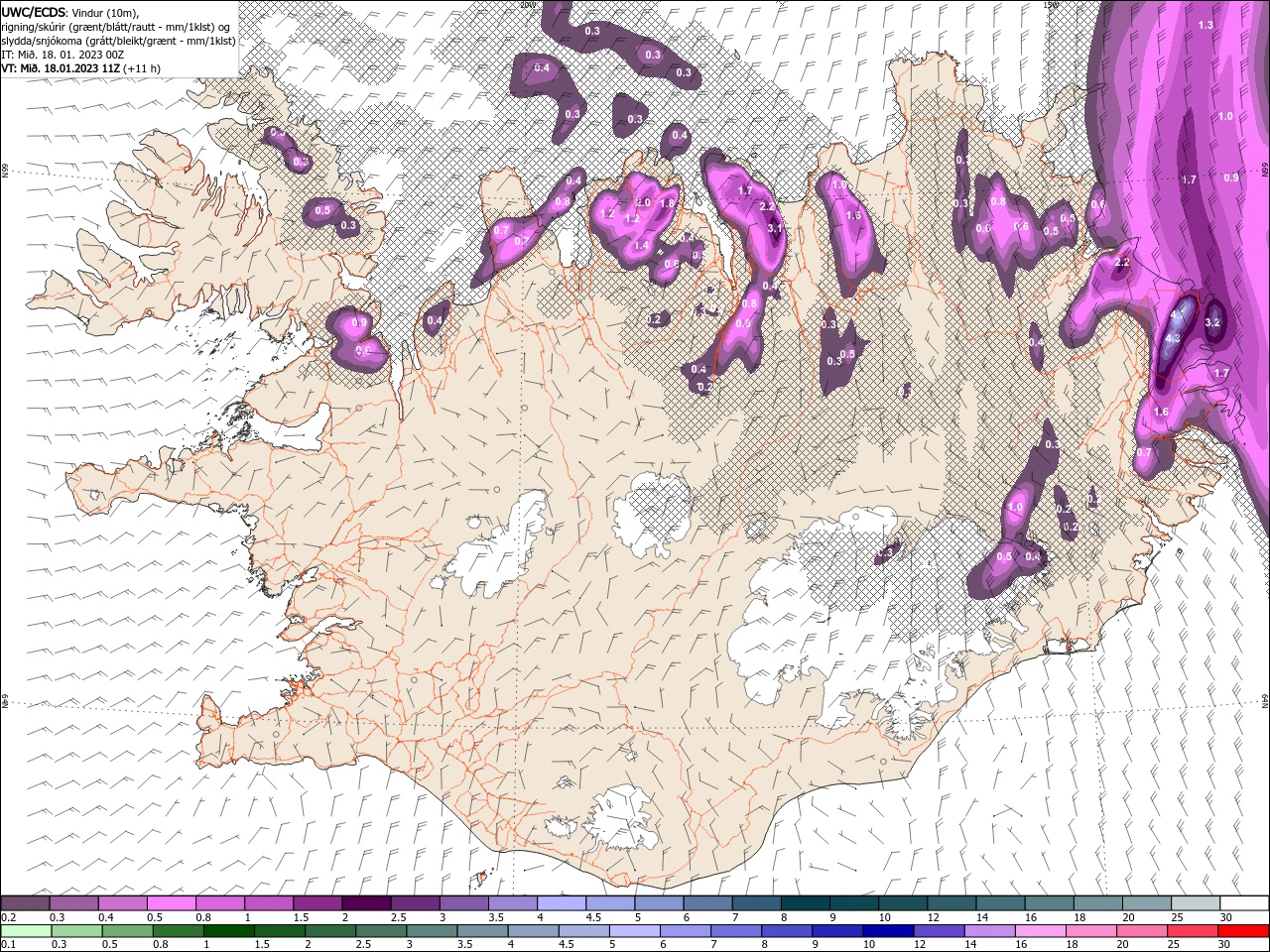Click the 1.3 precipitation value on the map
This screenshot has height=952, width=1270.
1206,25
